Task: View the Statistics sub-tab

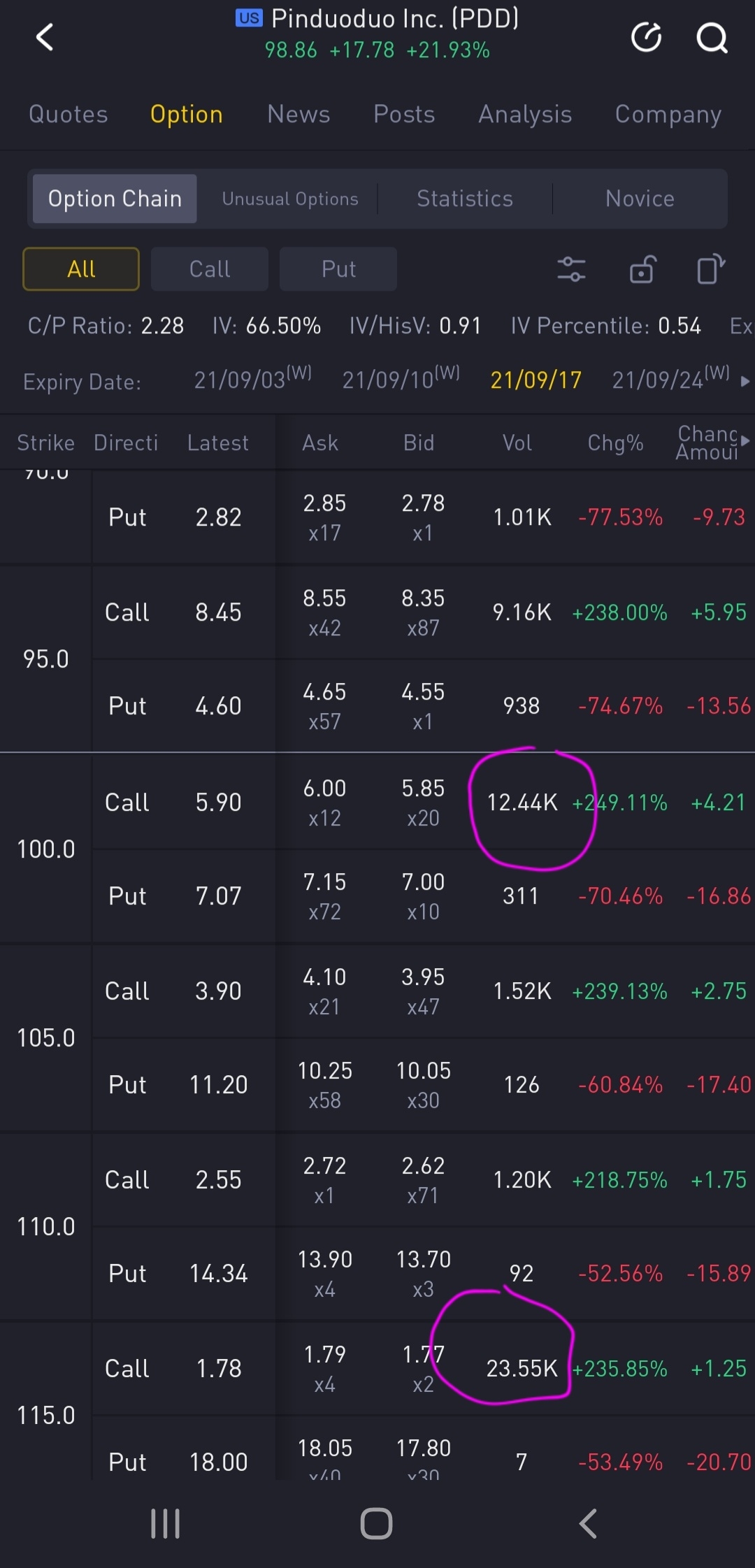Action: point(465,199)
